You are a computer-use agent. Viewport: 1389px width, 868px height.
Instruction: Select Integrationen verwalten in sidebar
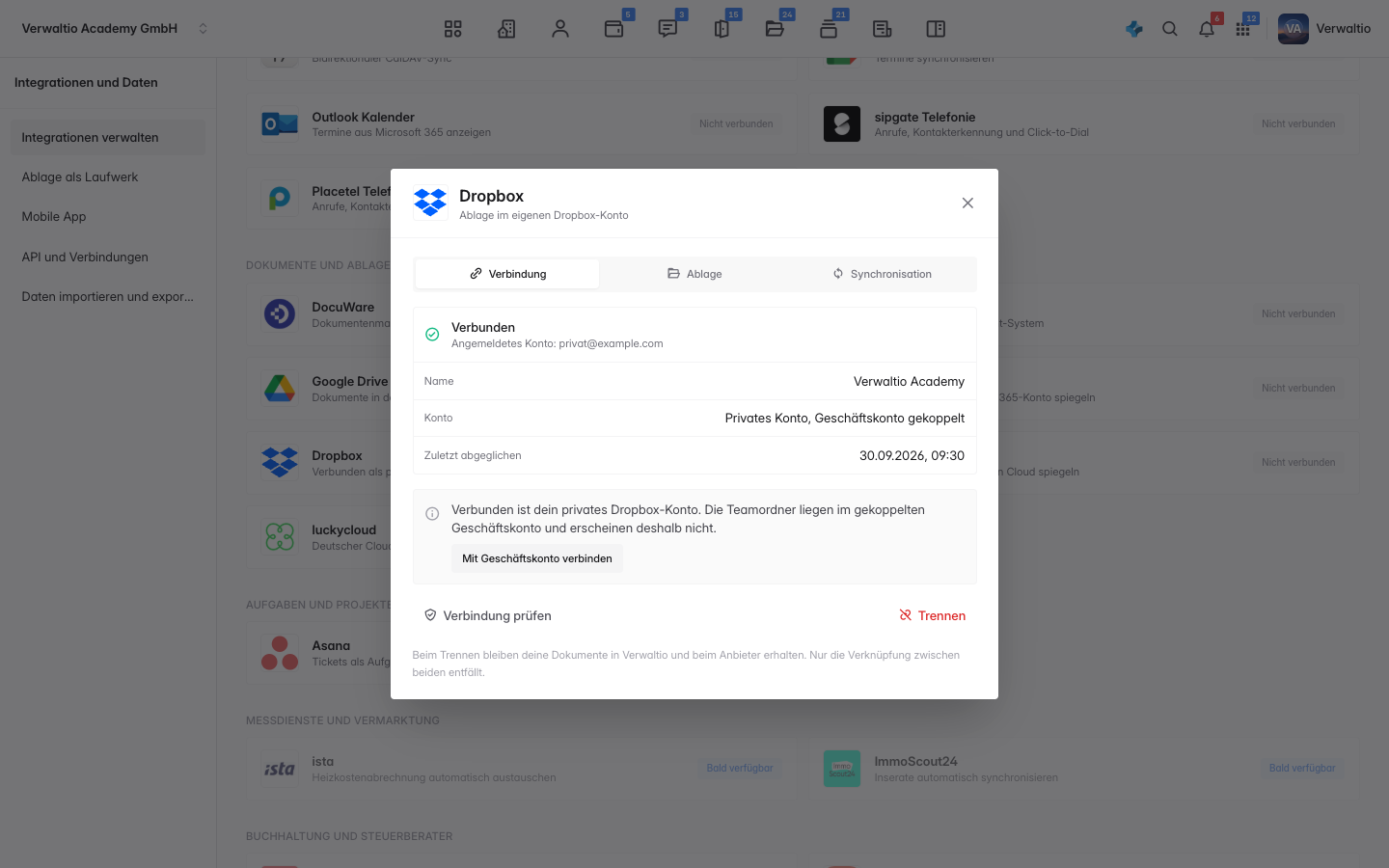pyautogui.click(x=108, y=138)
